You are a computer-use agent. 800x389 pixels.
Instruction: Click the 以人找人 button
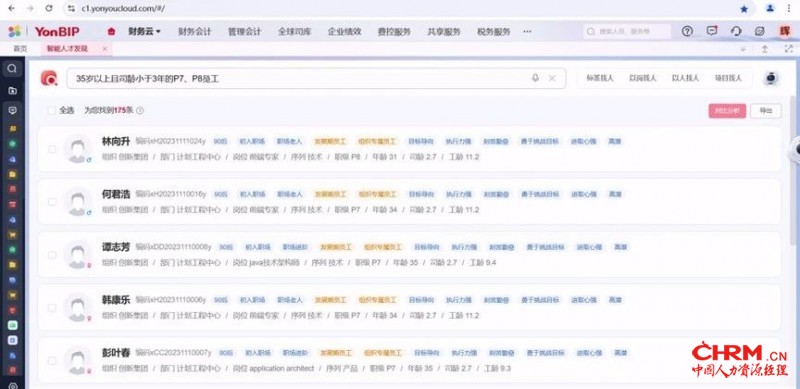click(x=685, y=79)
